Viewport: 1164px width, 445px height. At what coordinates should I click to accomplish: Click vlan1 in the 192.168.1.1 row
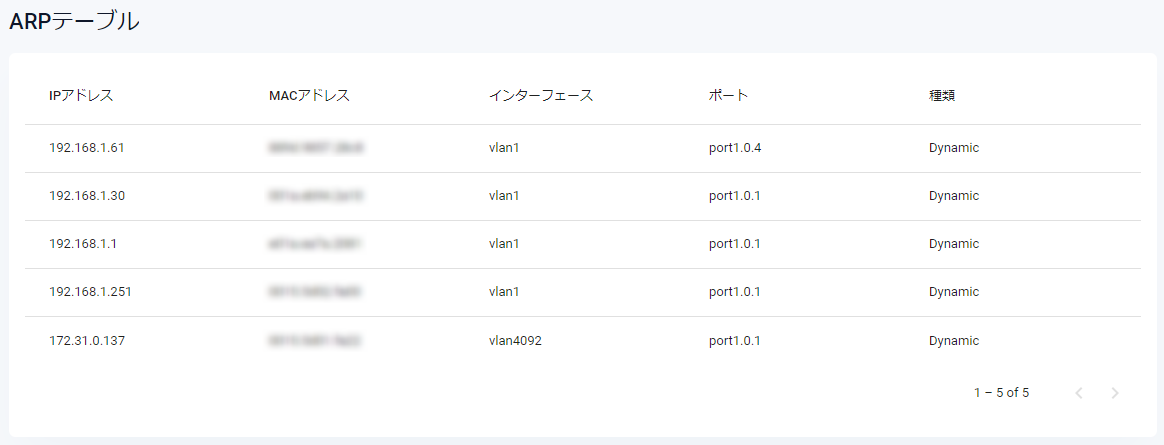coord(504,244)
